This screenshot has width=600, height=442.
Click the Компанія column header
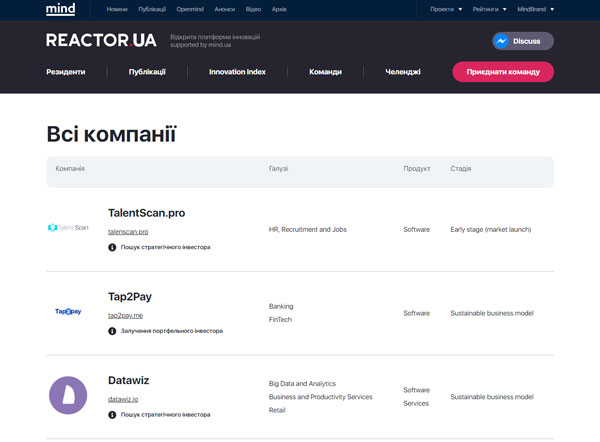pyautogui.click(x=70, y=168)
